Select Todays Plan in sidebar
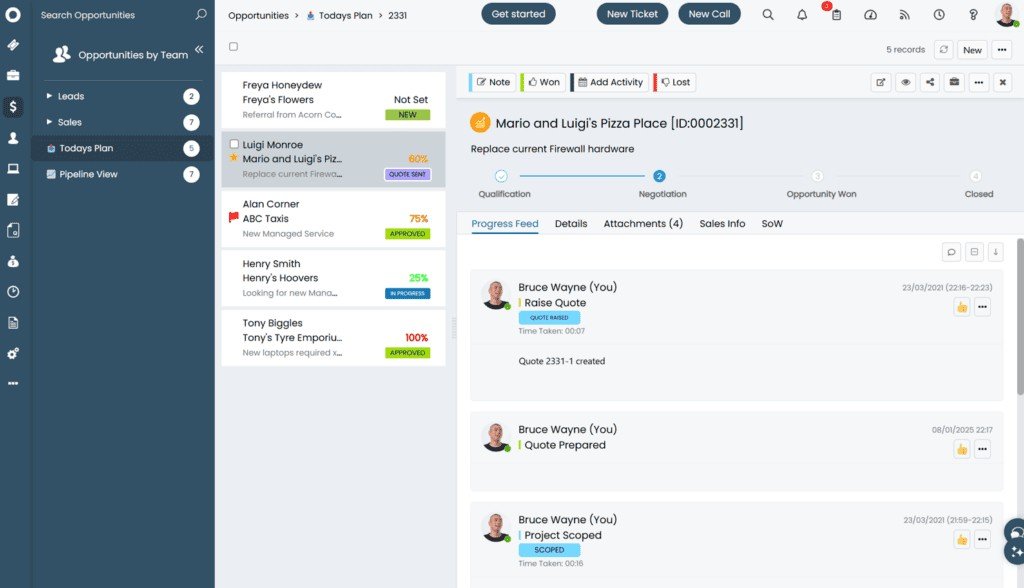Image resolution: width=1024 pixels, height=588 pixels. [x=122, y=148]
